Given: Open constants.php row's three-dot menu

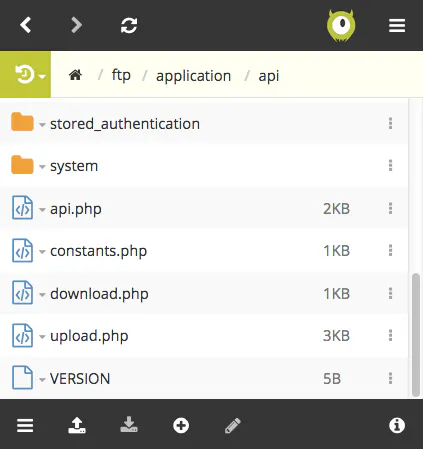Looking at the screenshot, I should 390,250.
